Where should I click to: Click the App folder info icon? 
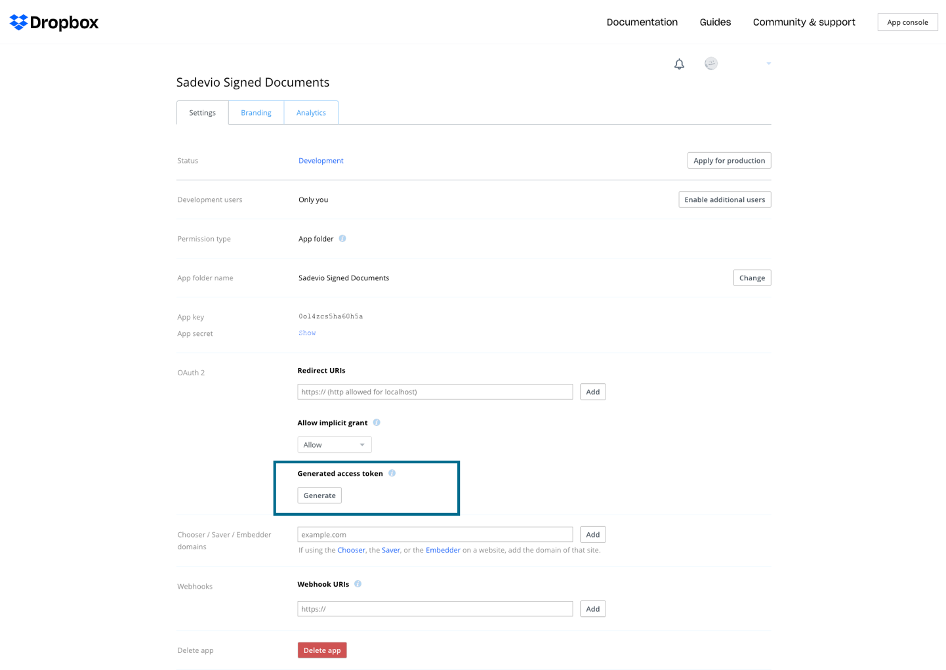[x=342, y=238]
